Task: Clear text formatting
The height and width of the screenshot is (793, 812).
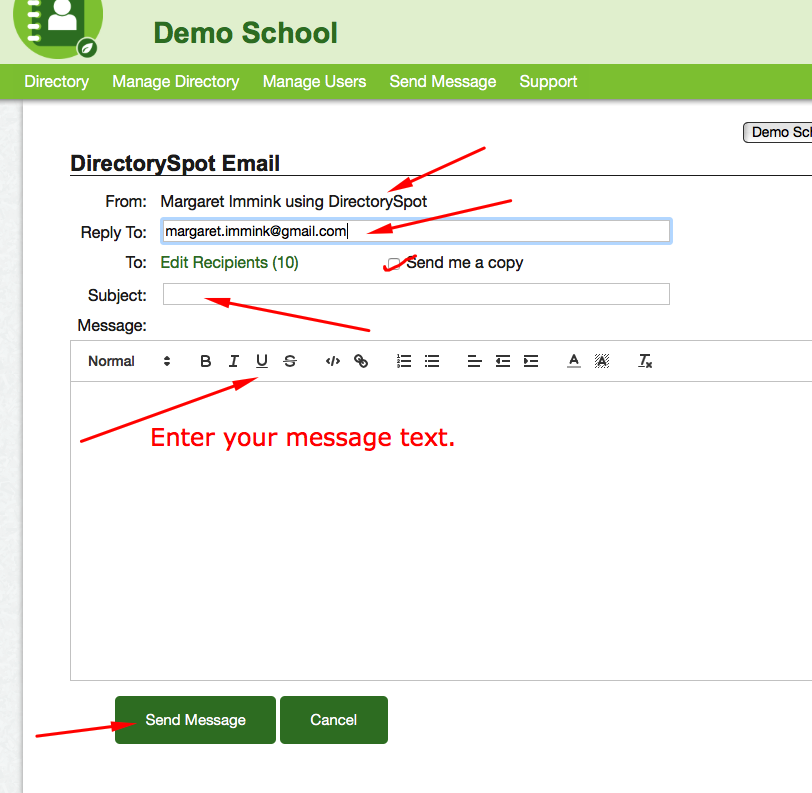Action: pos(646,361)
